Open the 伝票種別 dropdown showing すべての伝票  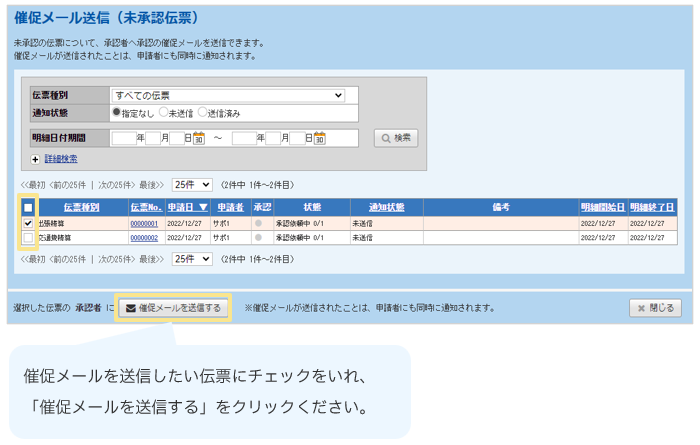tap(228, 95)
